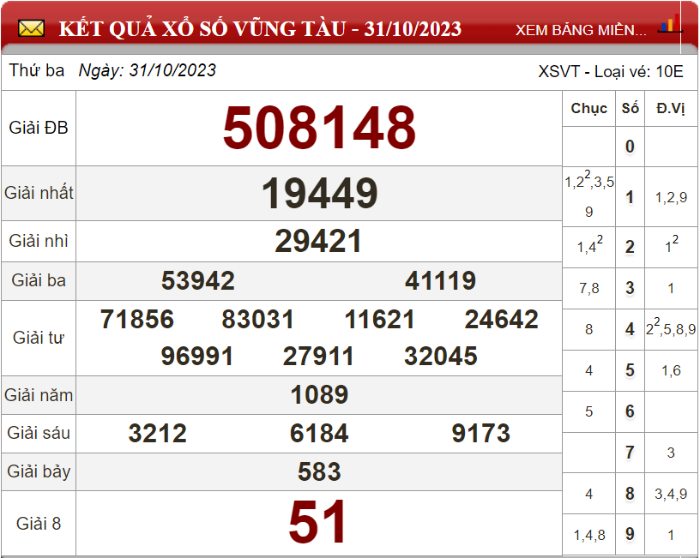Click digit 0 in Số column
Viewport: 700px width, 558px height.
coord(630,146)
